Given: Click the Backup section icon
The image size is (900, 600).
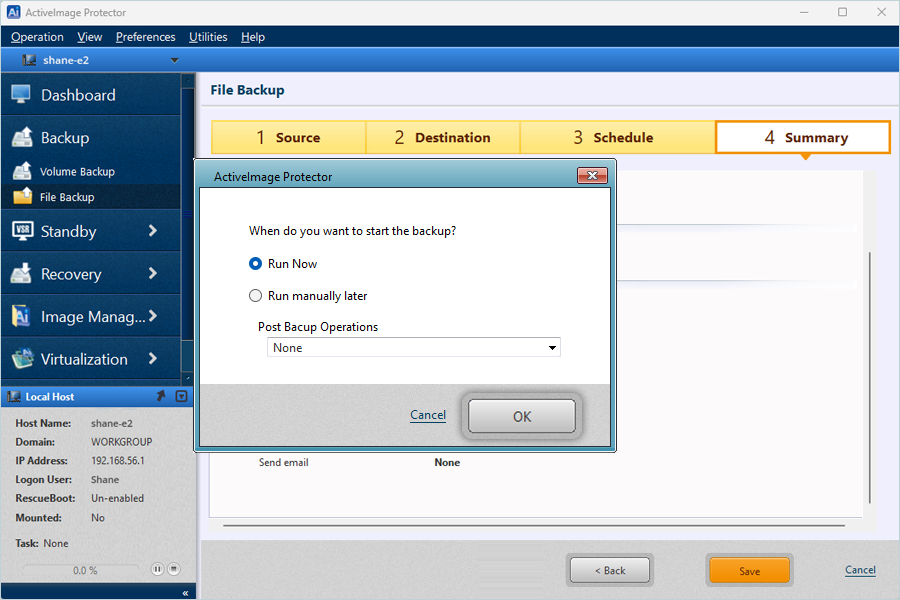Looking at the screenshot, I should (22, 137).
